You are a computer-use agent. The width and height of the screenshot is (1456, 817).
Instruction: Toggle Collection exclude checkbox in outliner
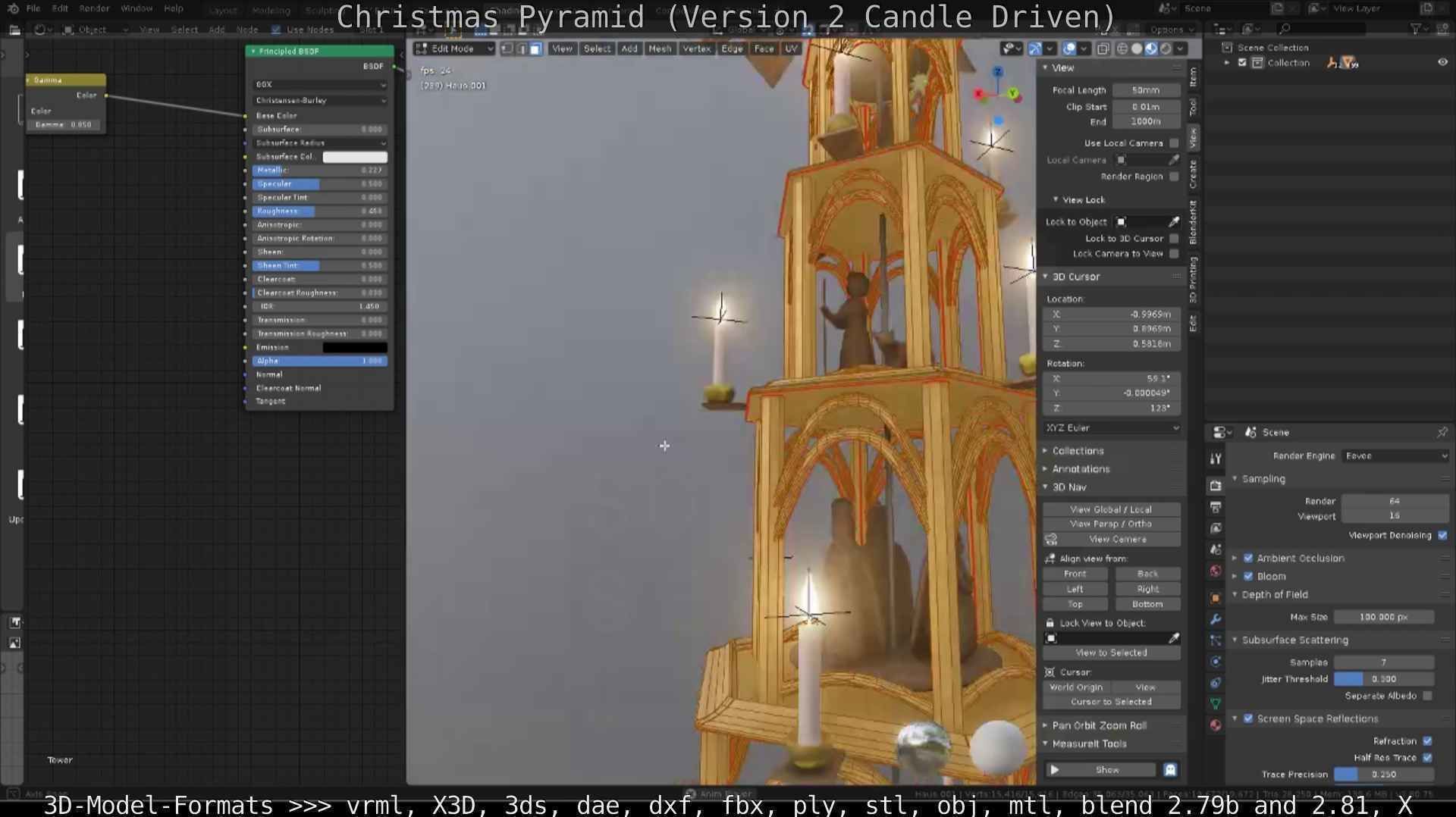1242,63
